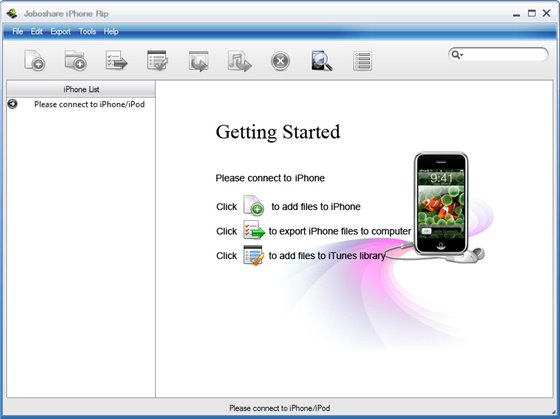Click the 'to export iPhone files to computer' text

click(x=340, y=231)
